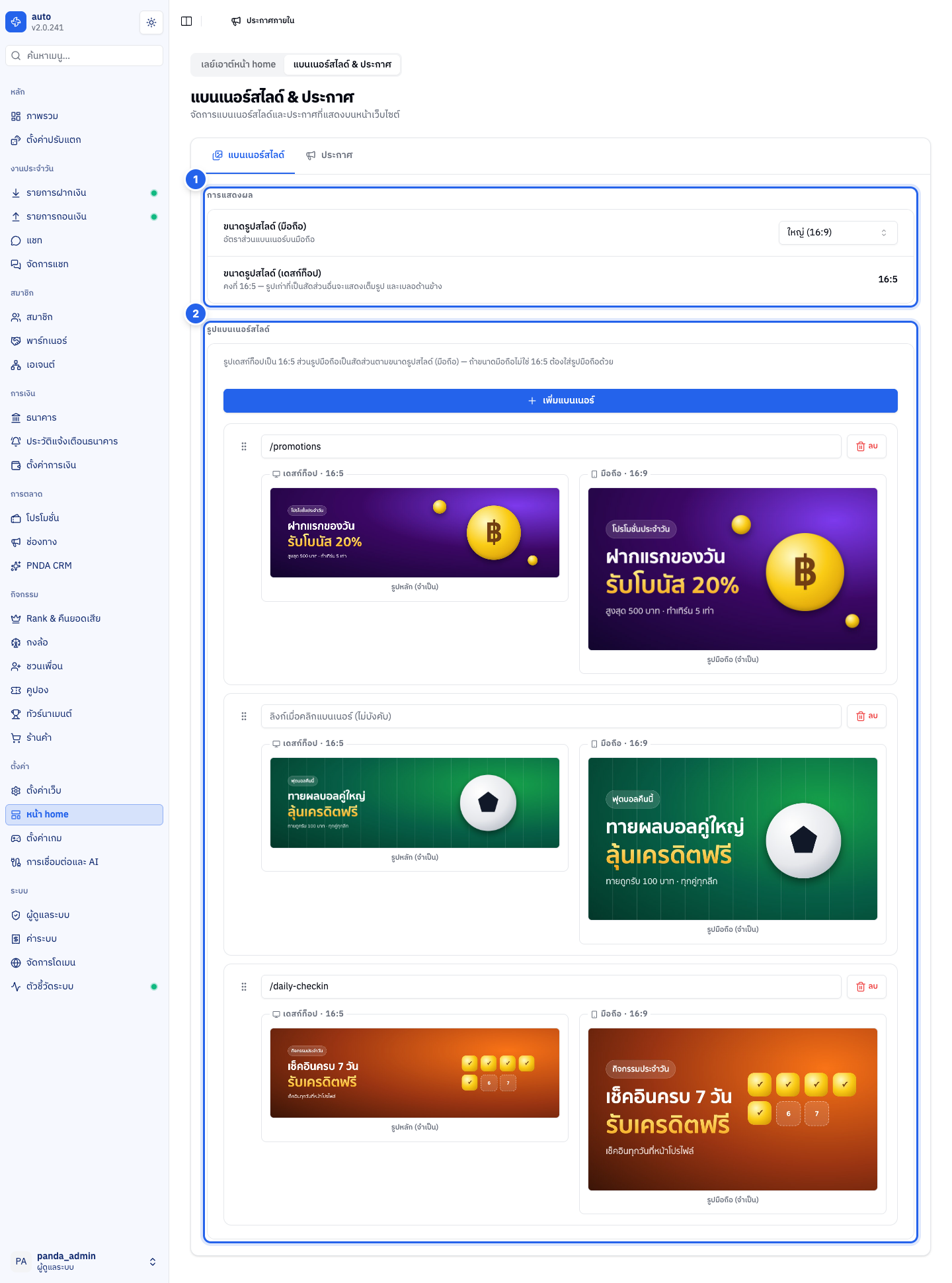This screenshot has width=952, height=1283.
Task: Switch to the ประกาศ sub-tab
Action: (329, 155)
